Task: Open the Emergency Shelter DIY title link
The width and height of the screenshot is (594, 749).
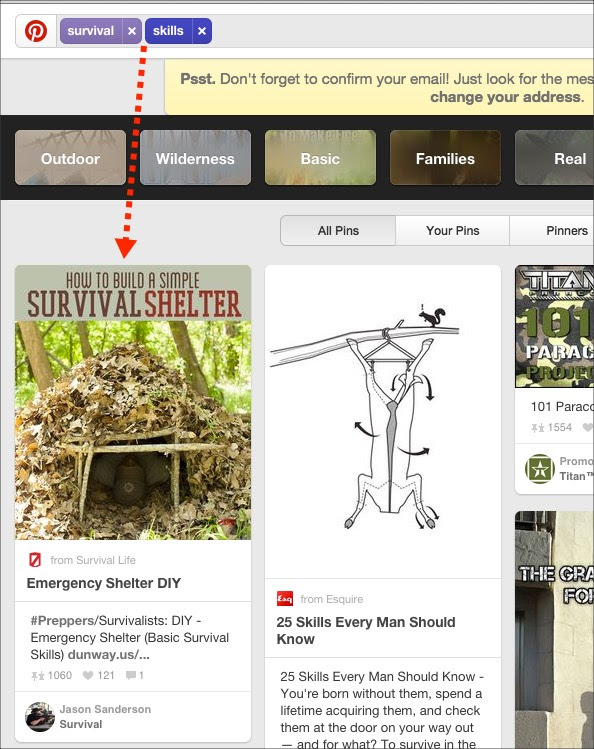Action: (x=104, y=583)
